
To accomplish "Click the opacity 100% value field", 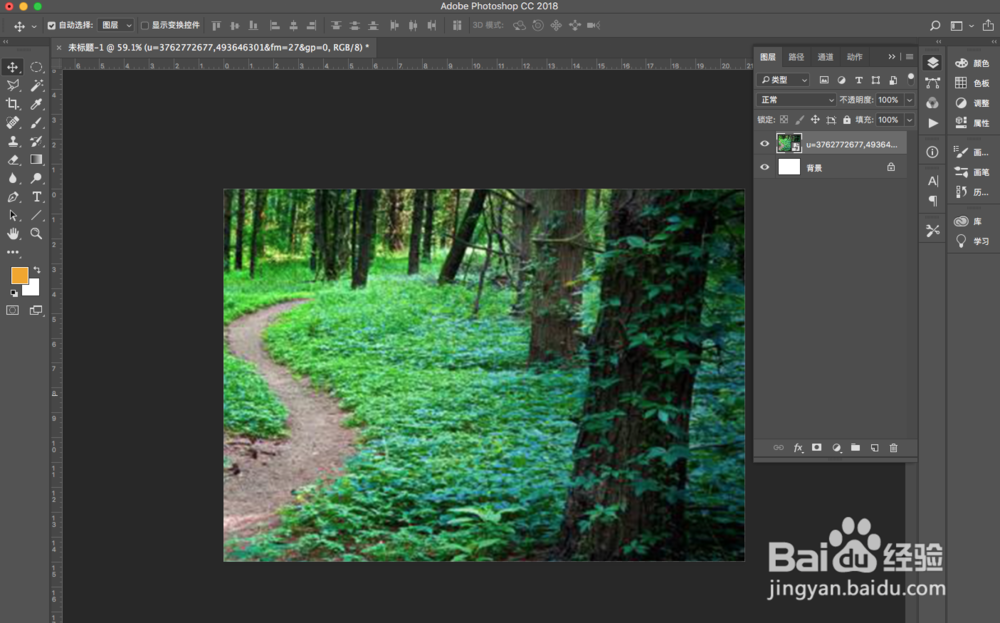I will pos(888,100).
